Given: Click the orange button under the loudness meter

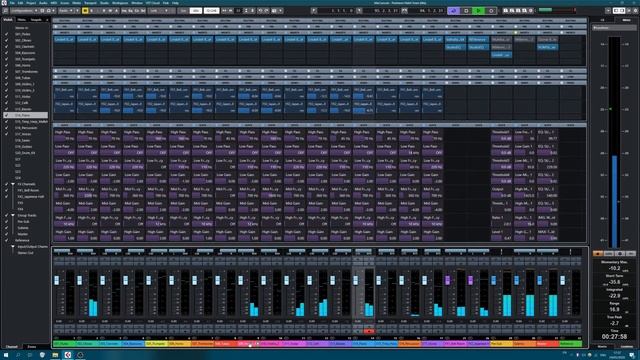Looking at the screenshot, I should tap(598, 253).
